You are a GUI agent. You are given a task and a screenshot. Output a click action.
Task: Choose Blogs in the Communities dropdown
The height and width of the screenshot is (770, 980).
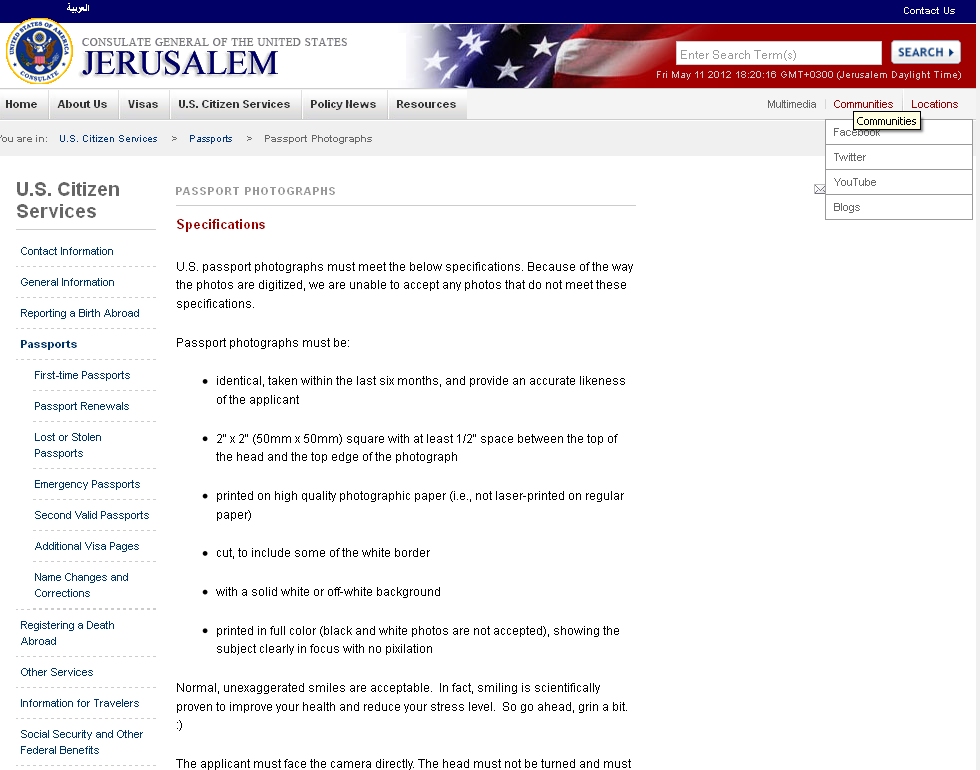point(847,207)
